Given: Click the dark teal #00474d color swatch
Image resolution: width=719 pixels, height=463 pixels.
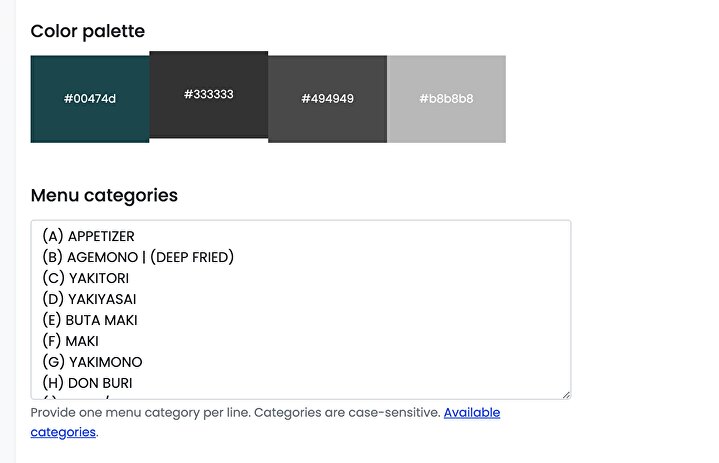Looking at the screenshot, I should [90, 99].
